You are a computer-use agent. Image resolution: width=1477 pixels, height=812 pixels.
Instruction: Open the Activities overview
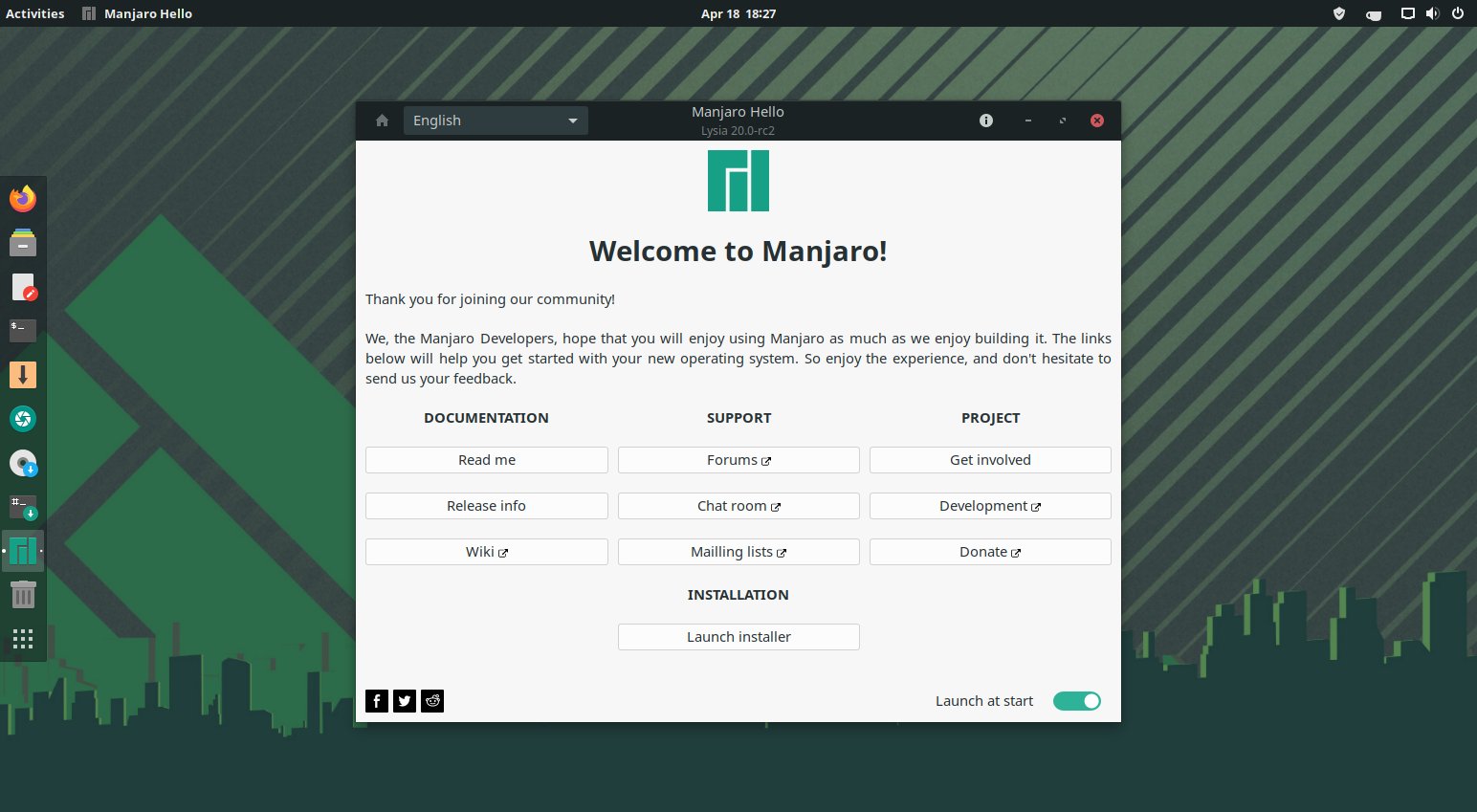pos(35,13)
